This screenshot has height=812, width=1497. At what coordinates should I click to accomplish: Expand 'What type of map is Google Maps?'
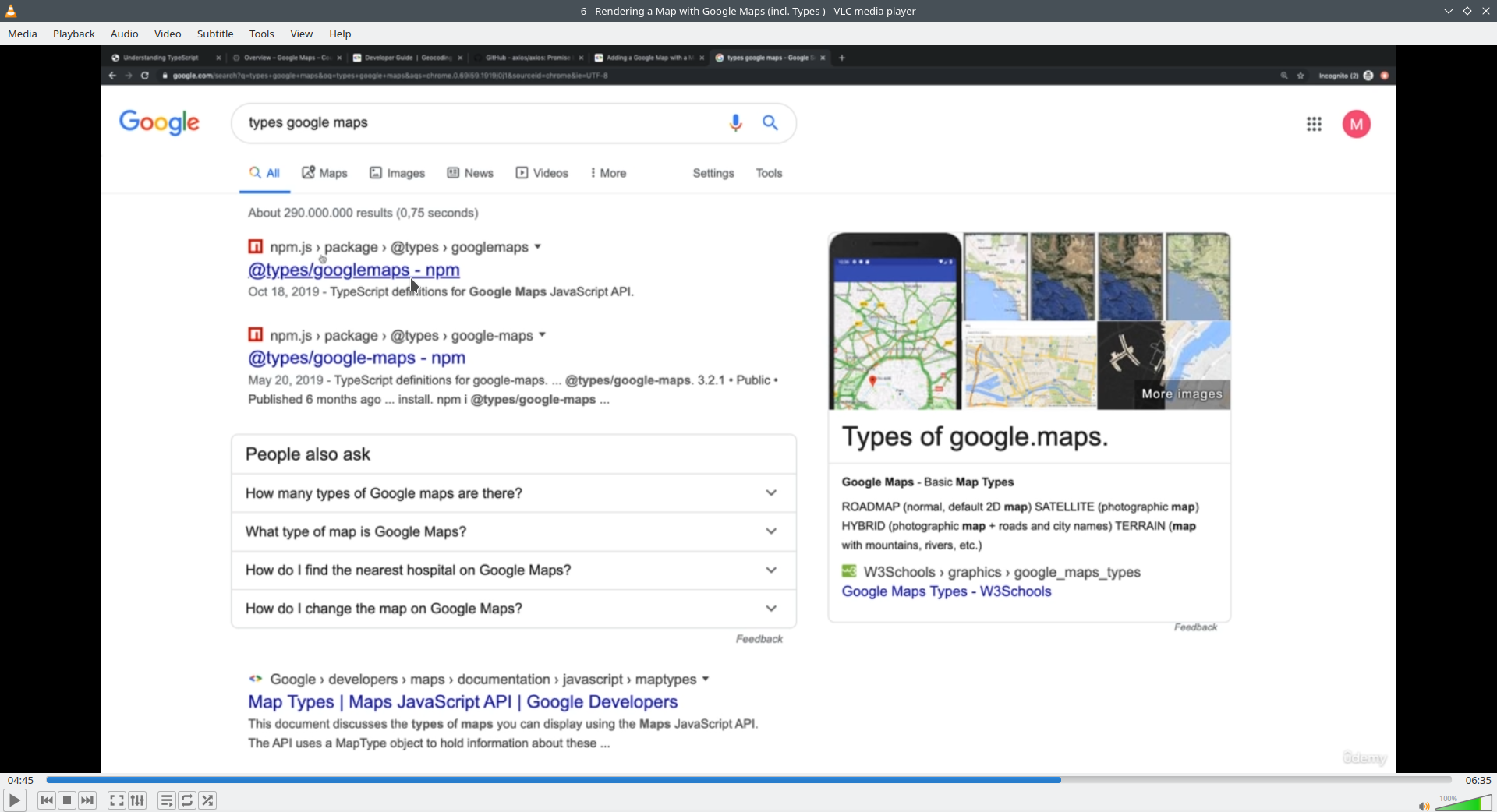point(514,531)
